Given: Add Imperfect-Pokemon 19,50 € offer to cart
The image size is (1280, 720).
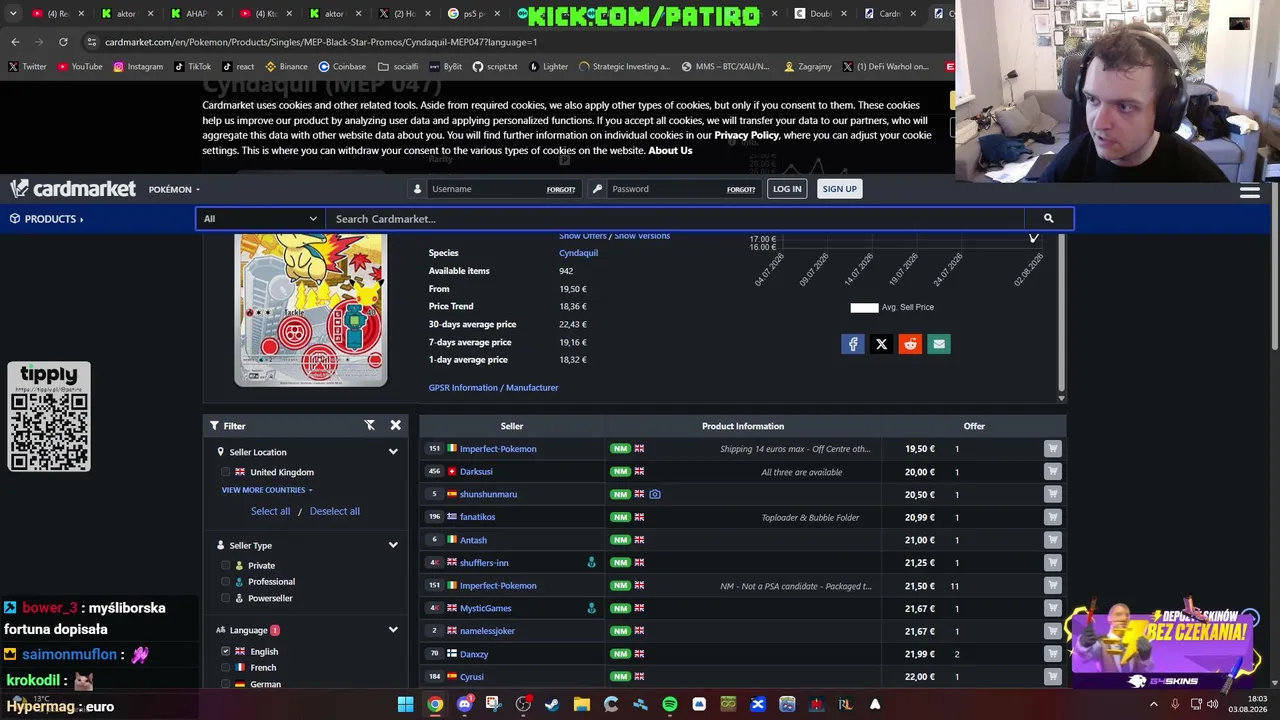Looking at the screenshot, I should point(1052,449).
